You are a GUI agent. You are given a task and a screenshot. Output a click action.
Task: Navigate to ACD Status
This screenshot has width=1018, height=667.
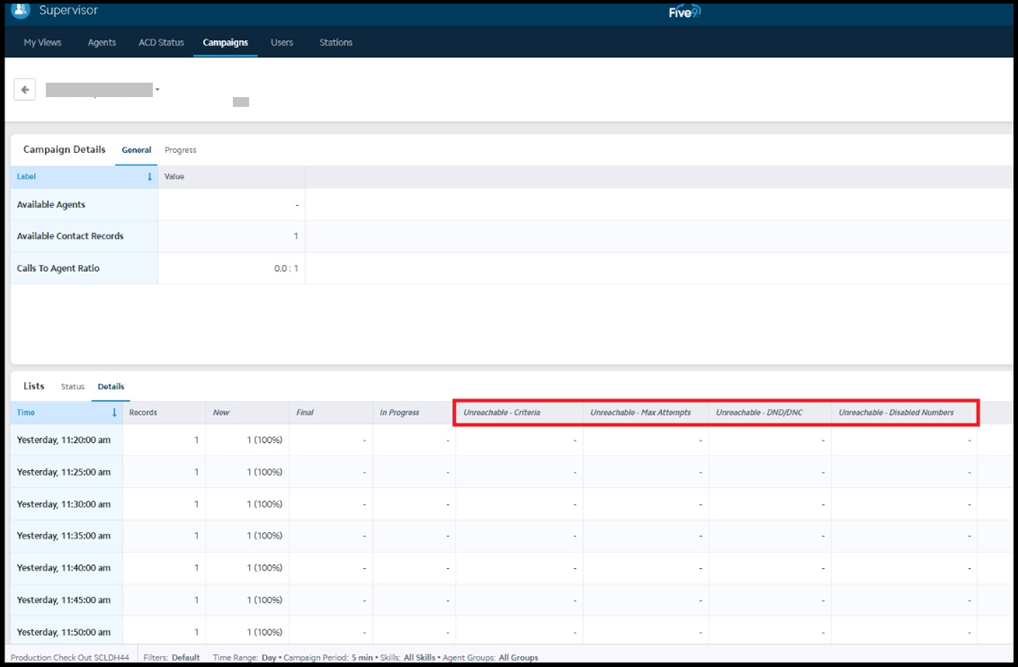click(161, 42)
